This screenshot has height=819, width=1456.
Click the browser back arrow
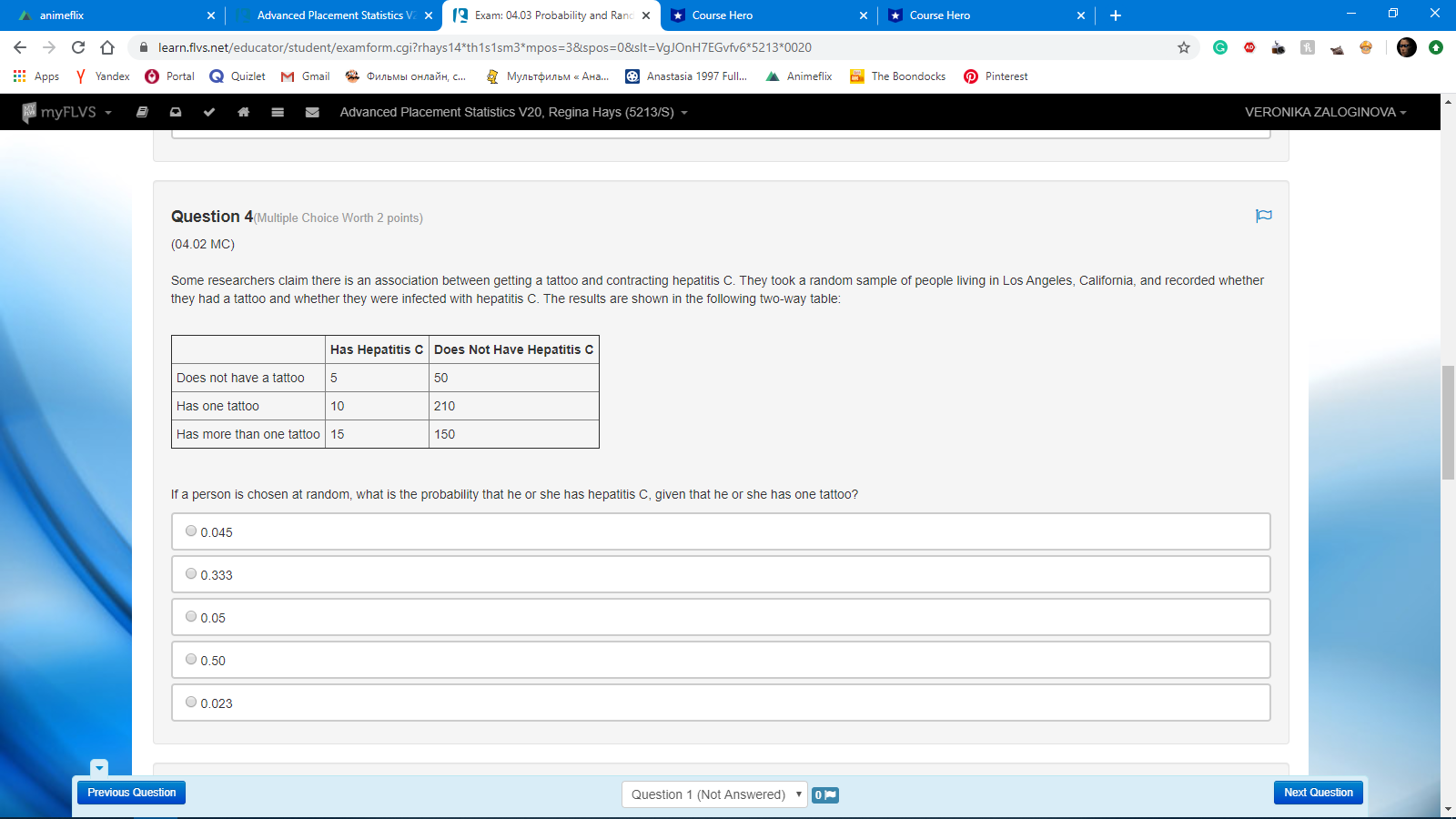[20, 47]
